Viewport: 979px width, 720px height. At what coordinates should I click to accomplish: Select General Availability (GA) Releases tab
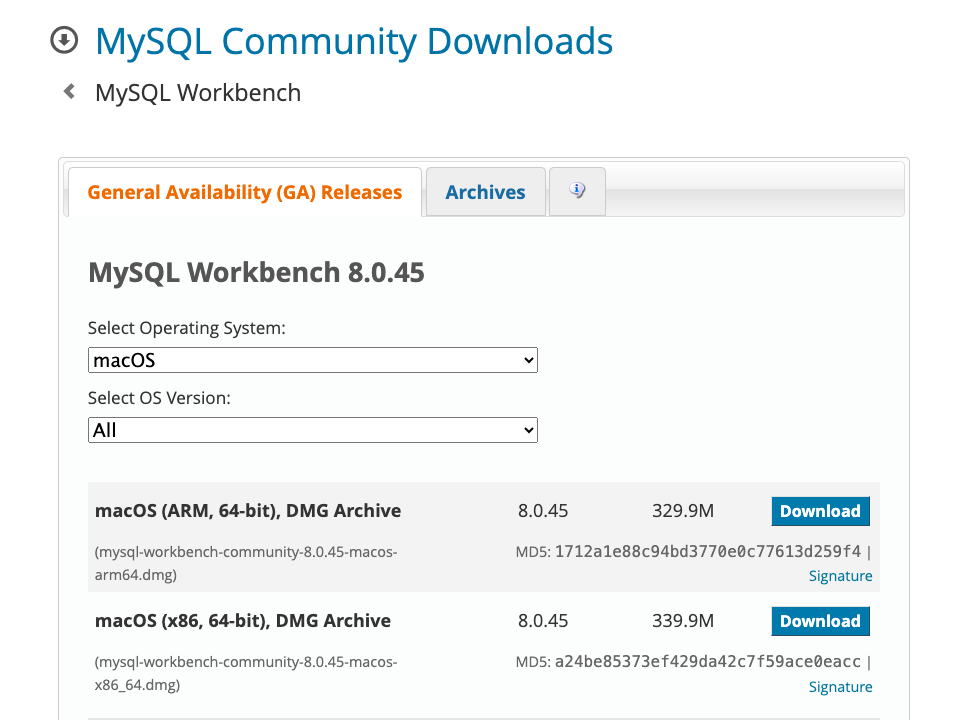point(245,192)
